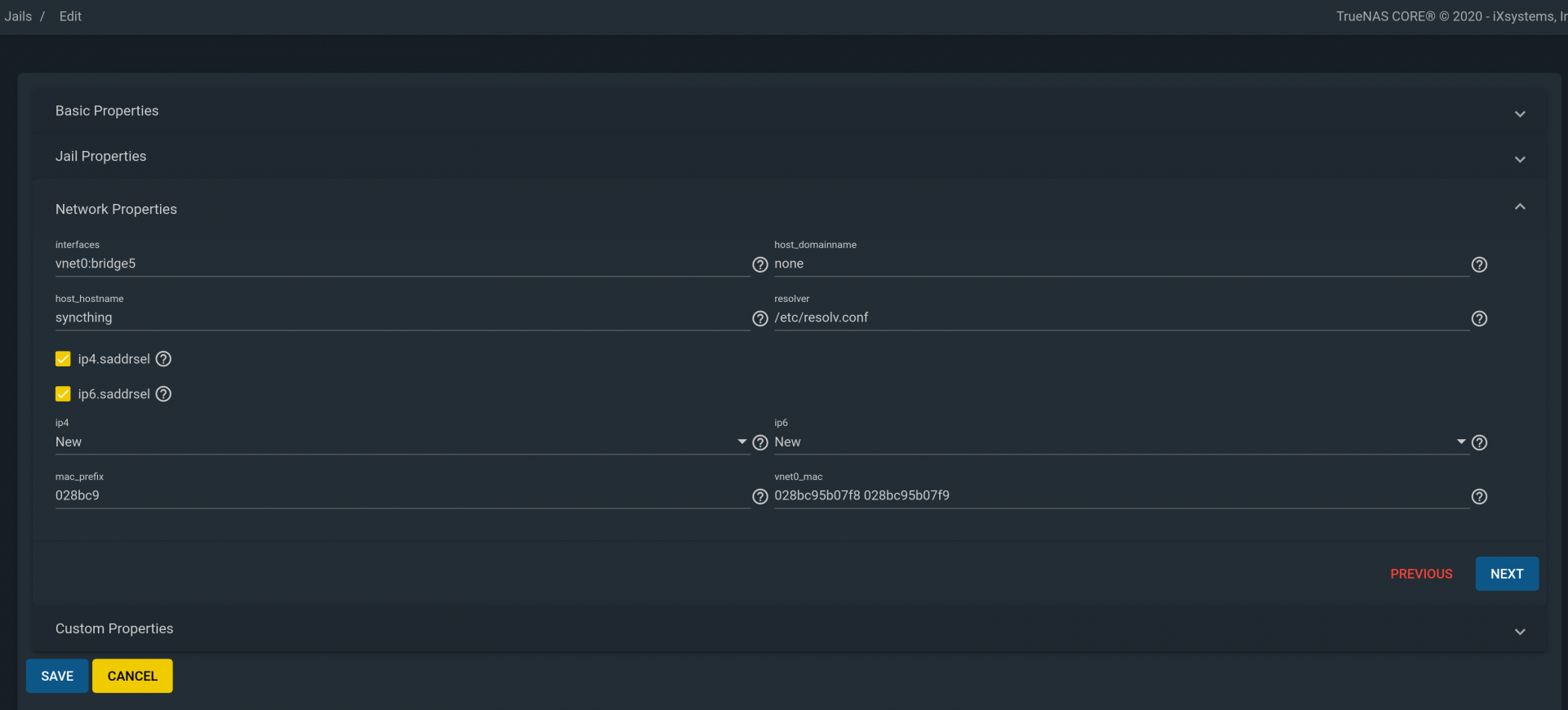The height and width of the screenshot is (710, 1568).
Task: Select the TrueNAS CORE copyright text
Action: [x=1451, y=16]
